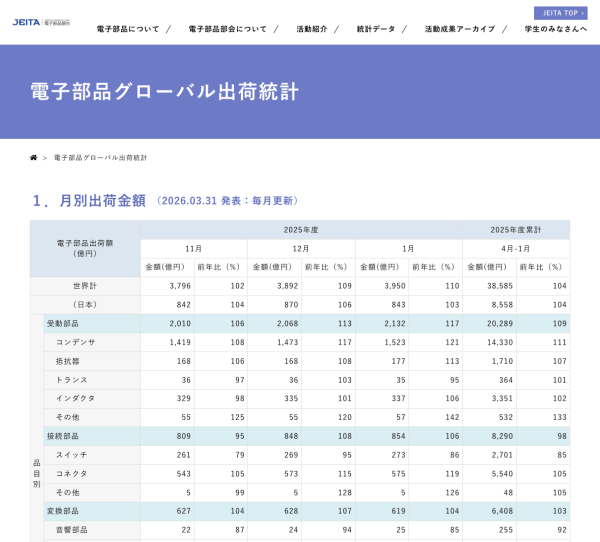The image size is (600, 542).
Task: Click the 世界計 row label
Action: (x=85, y=286)
